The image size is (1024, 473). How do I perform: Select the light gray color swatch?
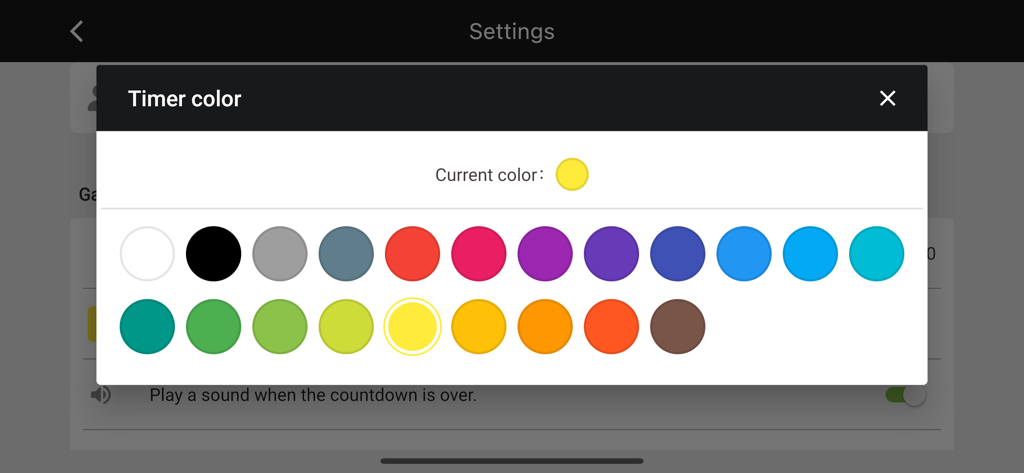tap(280, 254)
